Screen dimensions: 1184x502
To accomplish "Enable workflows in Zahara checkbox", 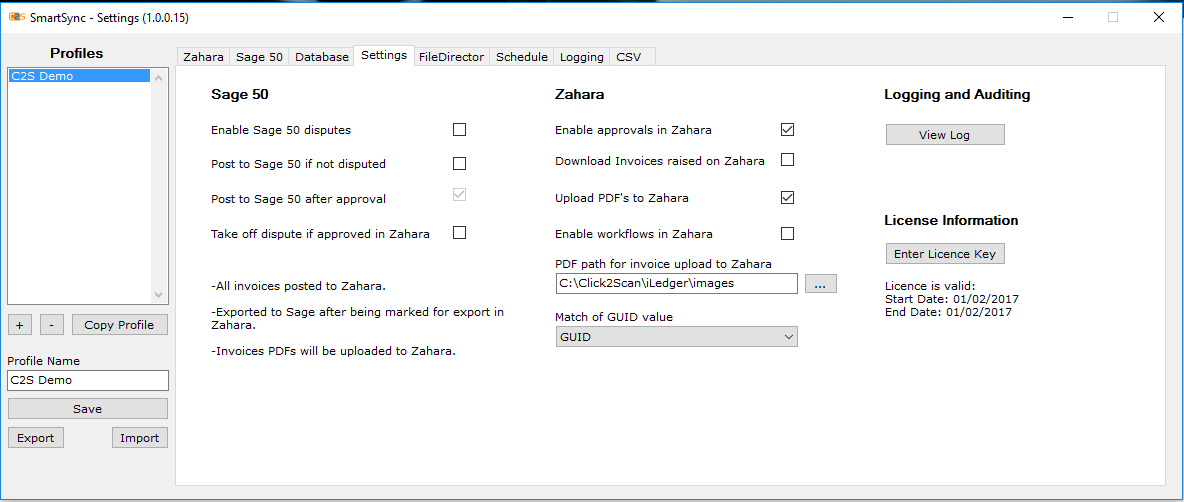I will (x=788, y=233).
